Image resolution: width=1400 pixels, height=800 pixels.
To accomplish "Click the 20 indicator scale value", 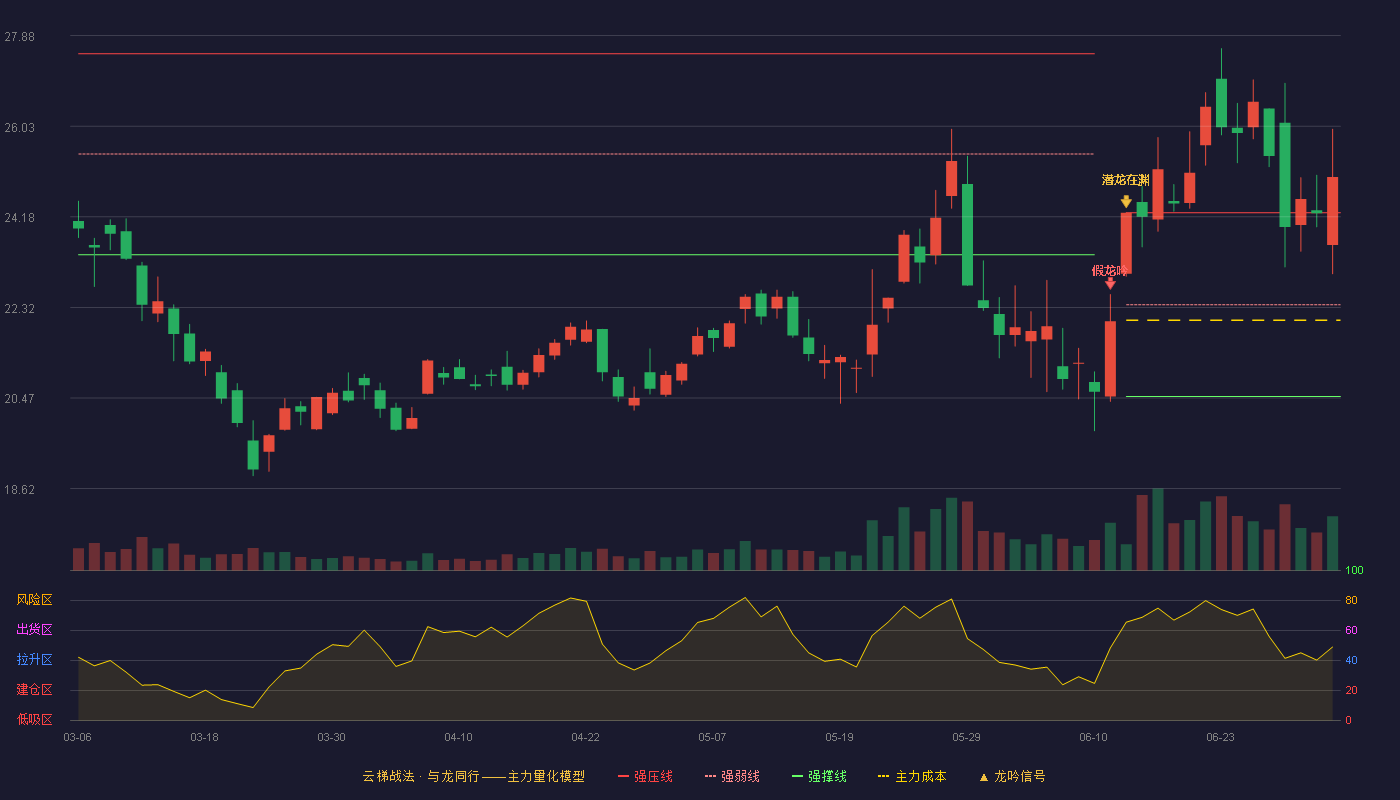I will pyautogui.click(x=1351, y=690).
